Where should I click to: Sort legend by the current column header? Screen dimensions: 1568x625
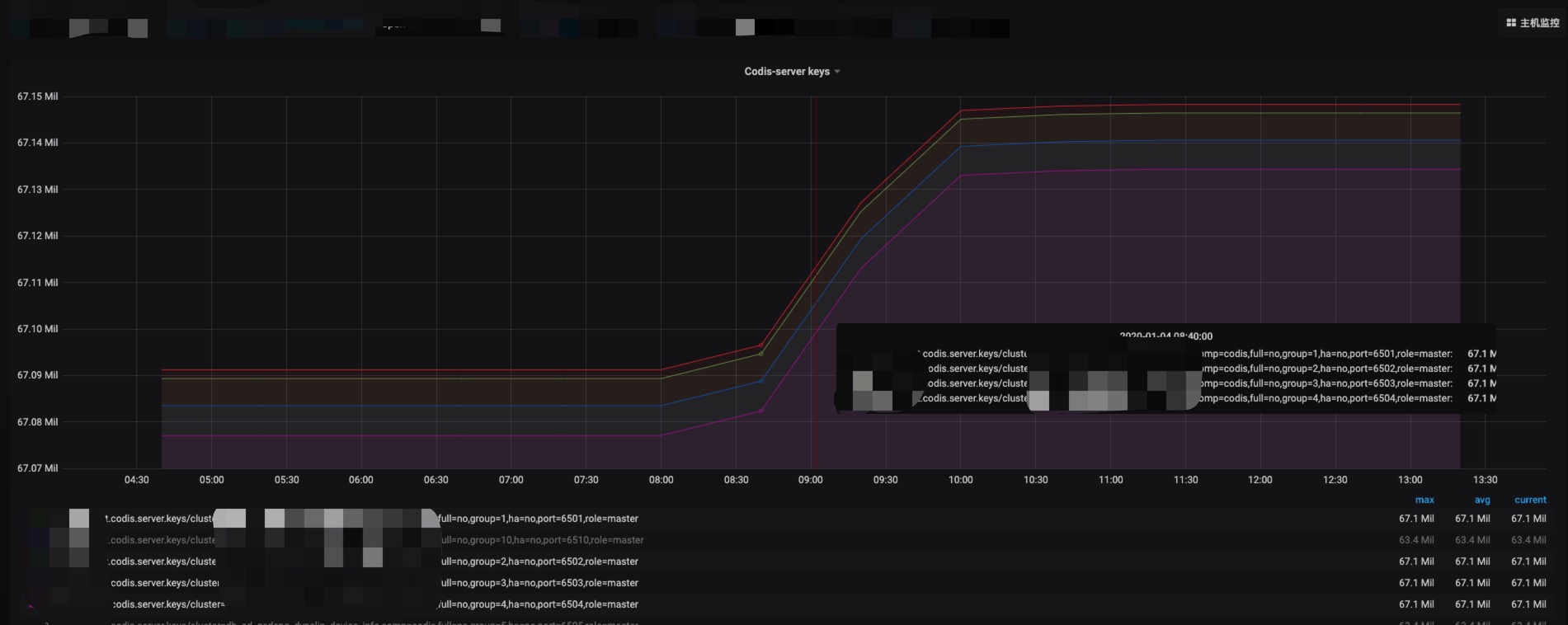tap(1530, 500)
